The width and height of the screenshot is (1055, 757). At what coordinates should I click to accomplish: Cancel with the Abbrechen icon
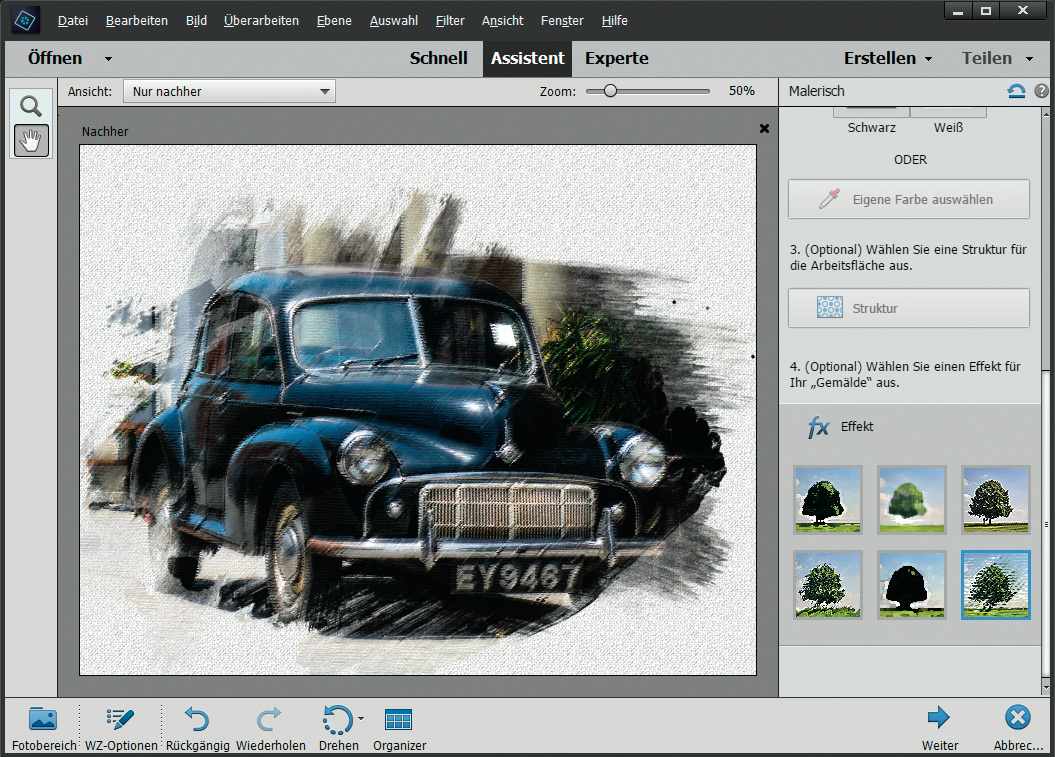pos(1018,717)
